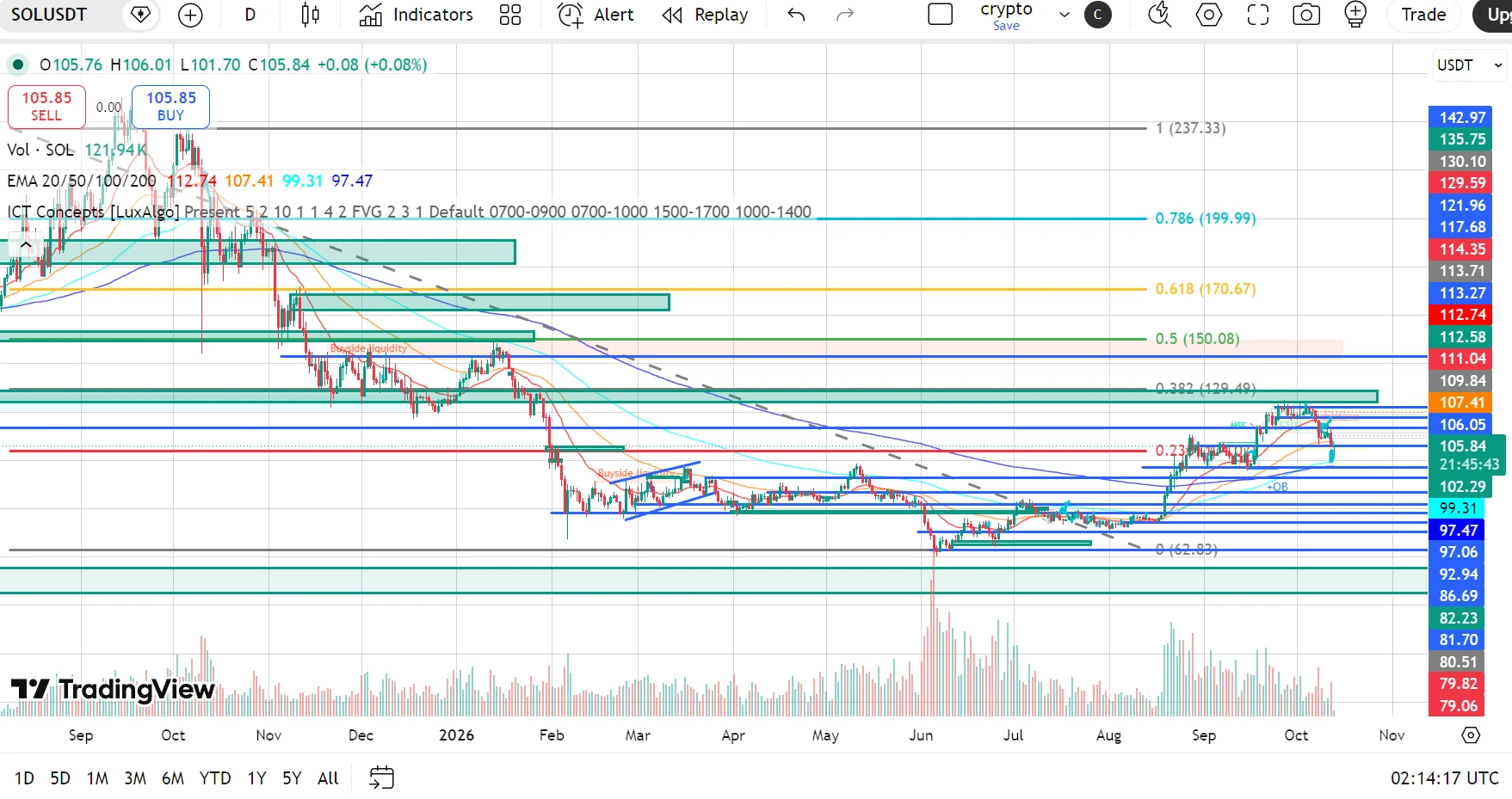The height and width of the screenshot is (799, 1512).
Task: Expand the crypto layout dropdown arrow
Action: click(1065, 15)
